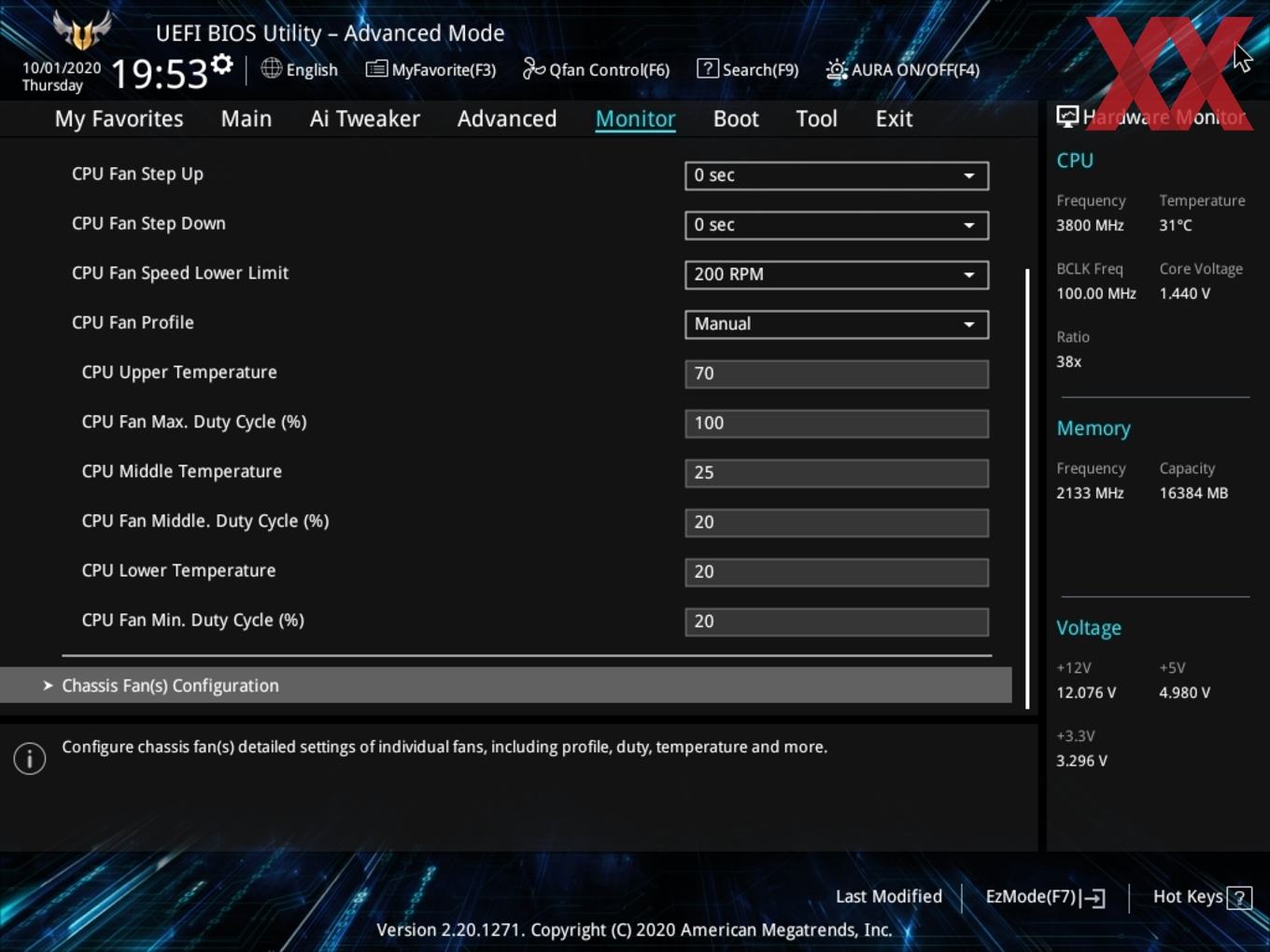1270x952 pixels.
Task: Open MyFavorite(F3) from the top bar
Action: click(x=431, y=69)
